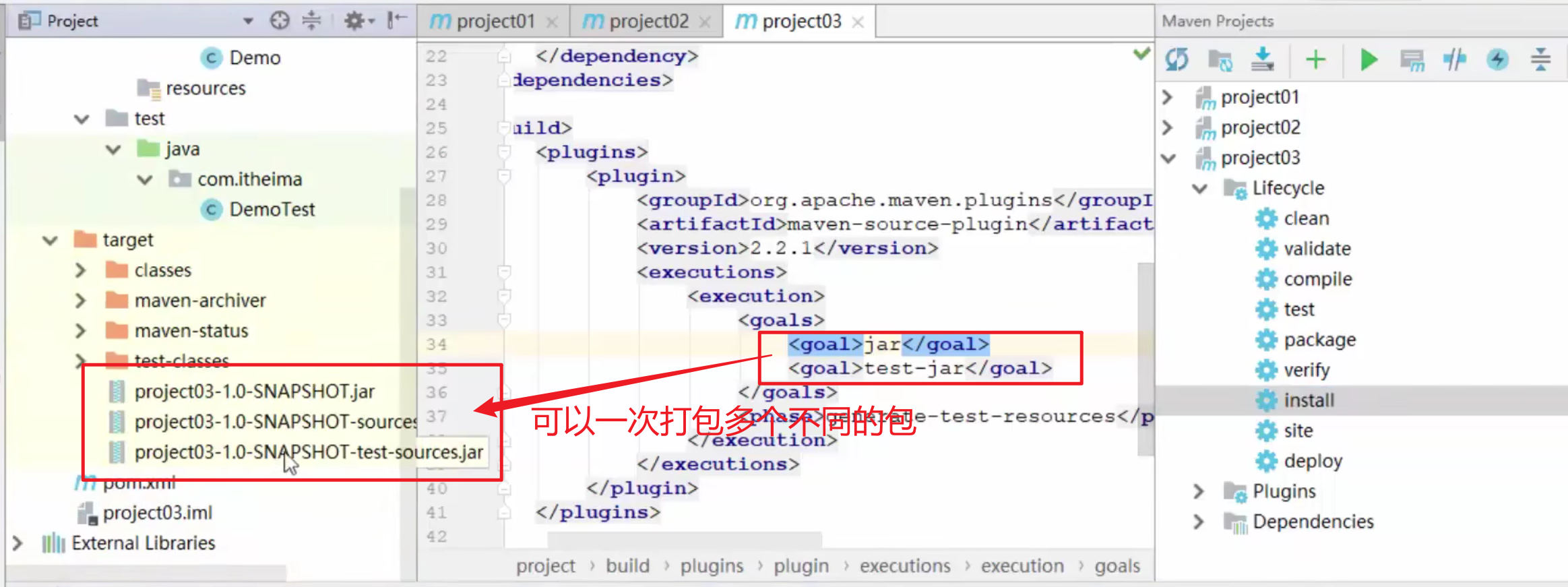Collapse the Lifecycle node
This screenshot has width=1568, height=587.
point(1199,189)
